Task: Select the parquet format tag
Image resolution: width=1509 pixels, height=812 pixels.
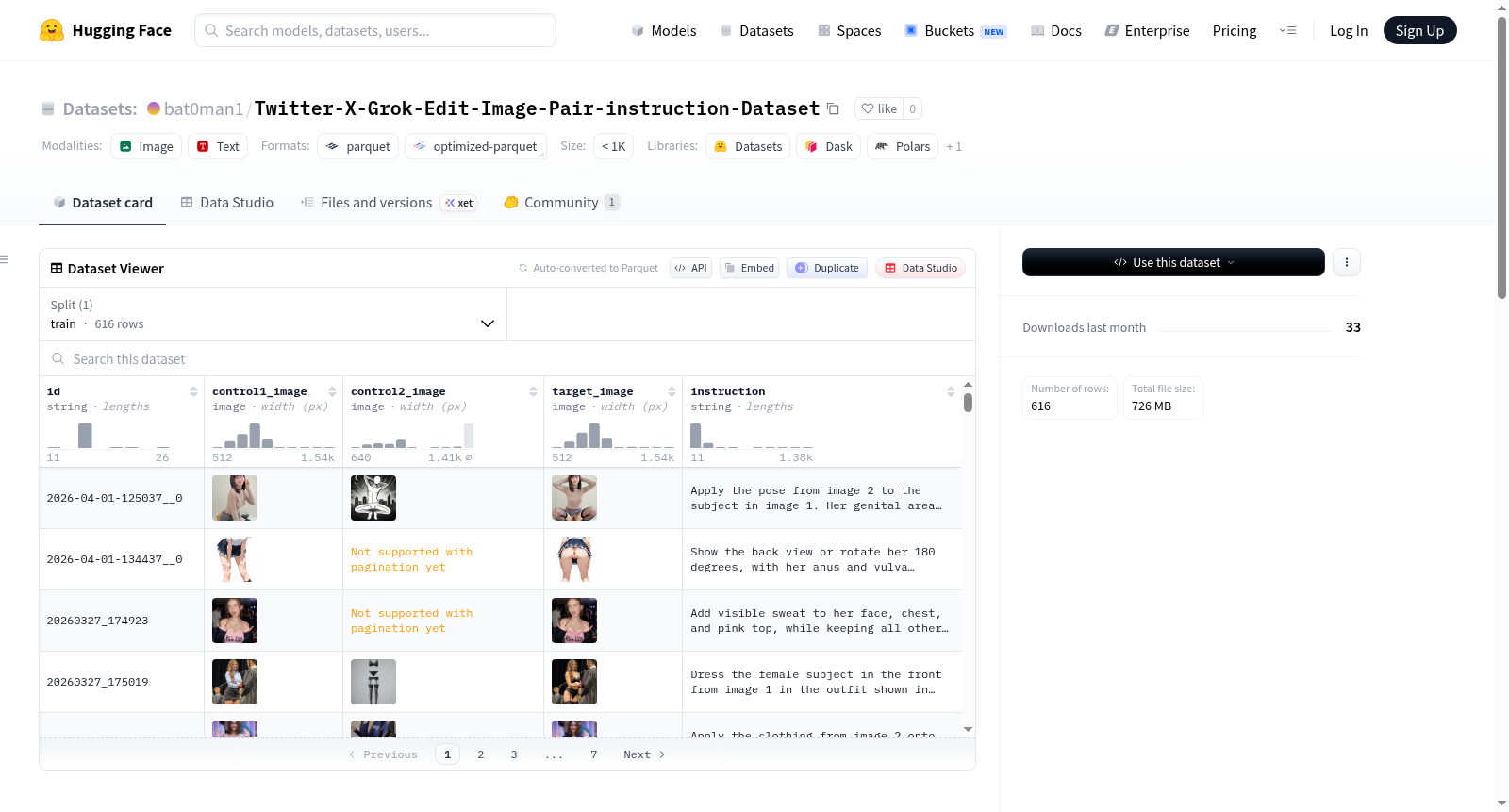Action: click(x=358, y=146)
